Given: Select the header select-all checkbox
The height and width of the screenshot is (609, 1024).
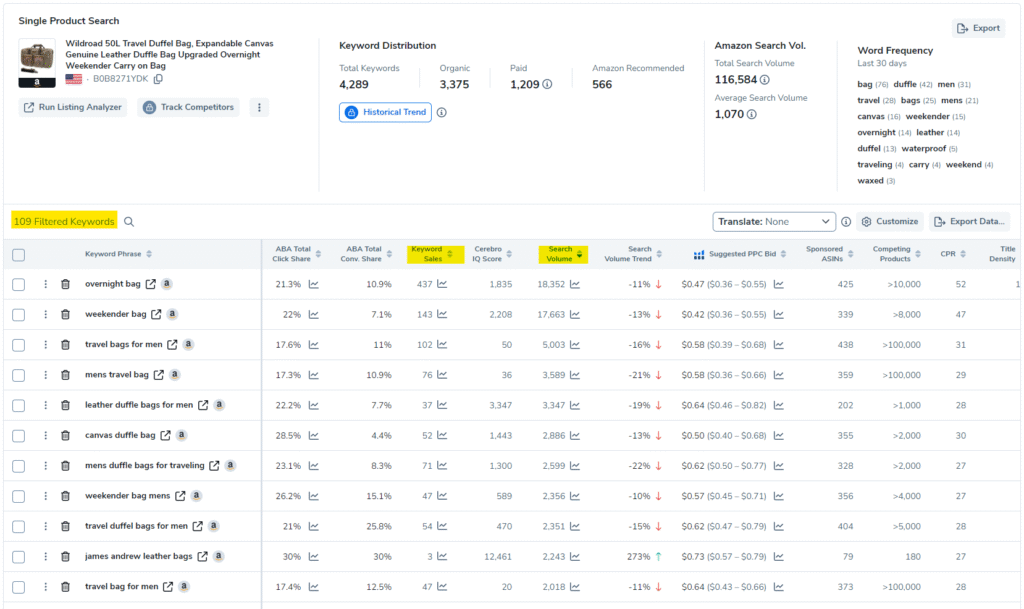Looking at the screenshot, I should pyautogui.click(x=18, y=254).
